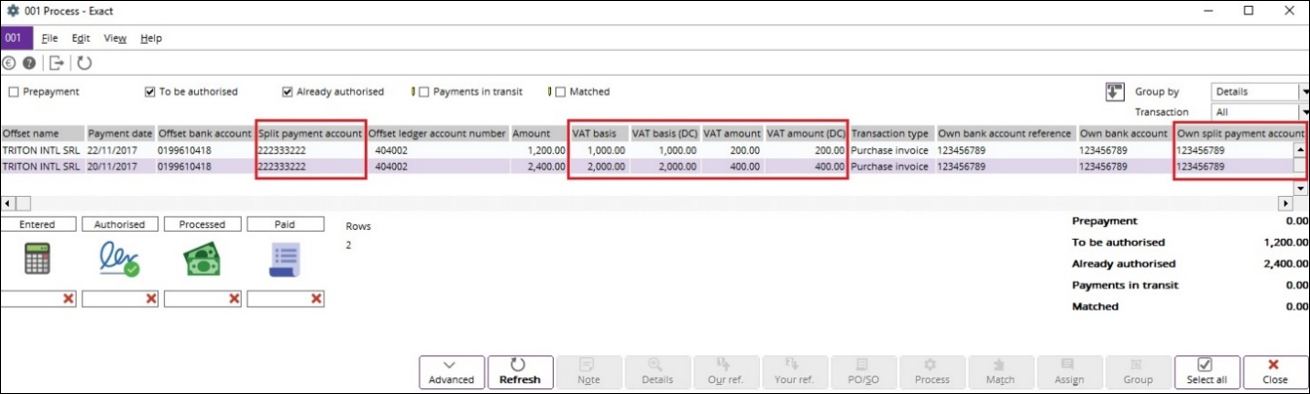The height and width of the screenshot is (394, 1310).
Task: Click the Entered calculator icon
Action: 38,259
